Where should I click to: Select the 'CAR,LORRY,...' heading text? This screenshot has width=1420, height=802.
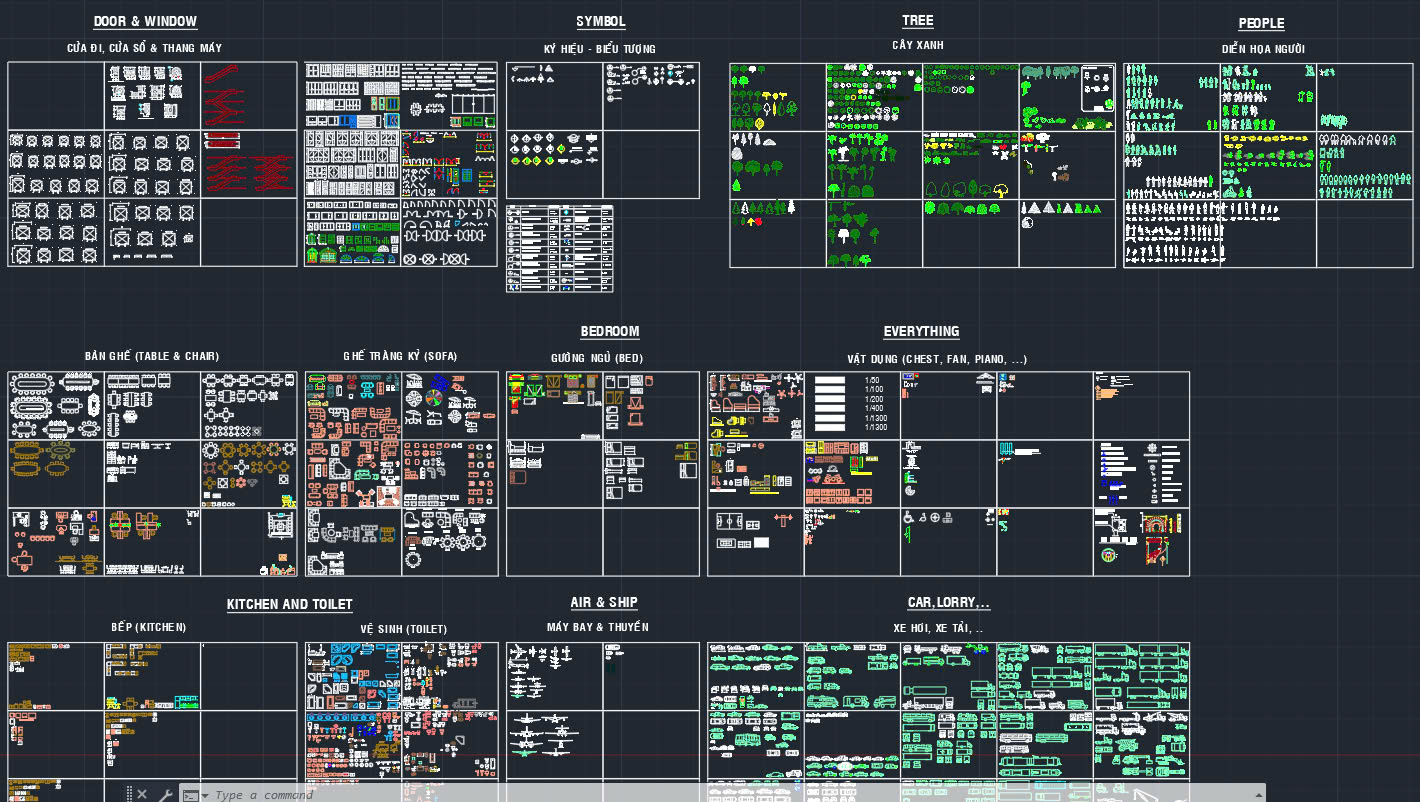949,602
